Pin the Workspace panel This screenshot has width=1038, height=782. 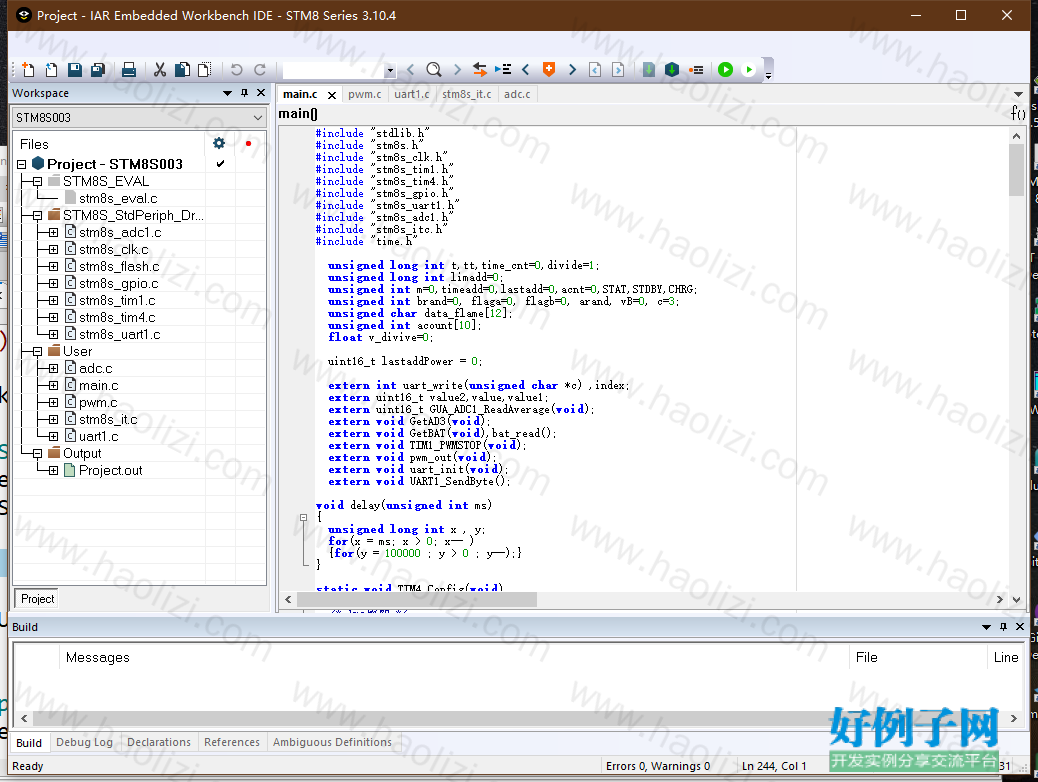[244, 93]
